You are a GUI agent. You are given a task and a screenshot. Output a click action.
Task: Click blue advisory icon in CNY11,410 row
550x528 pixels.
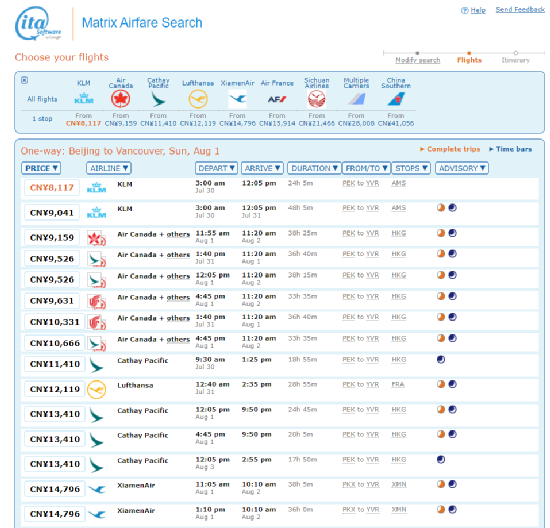point(441,360)
